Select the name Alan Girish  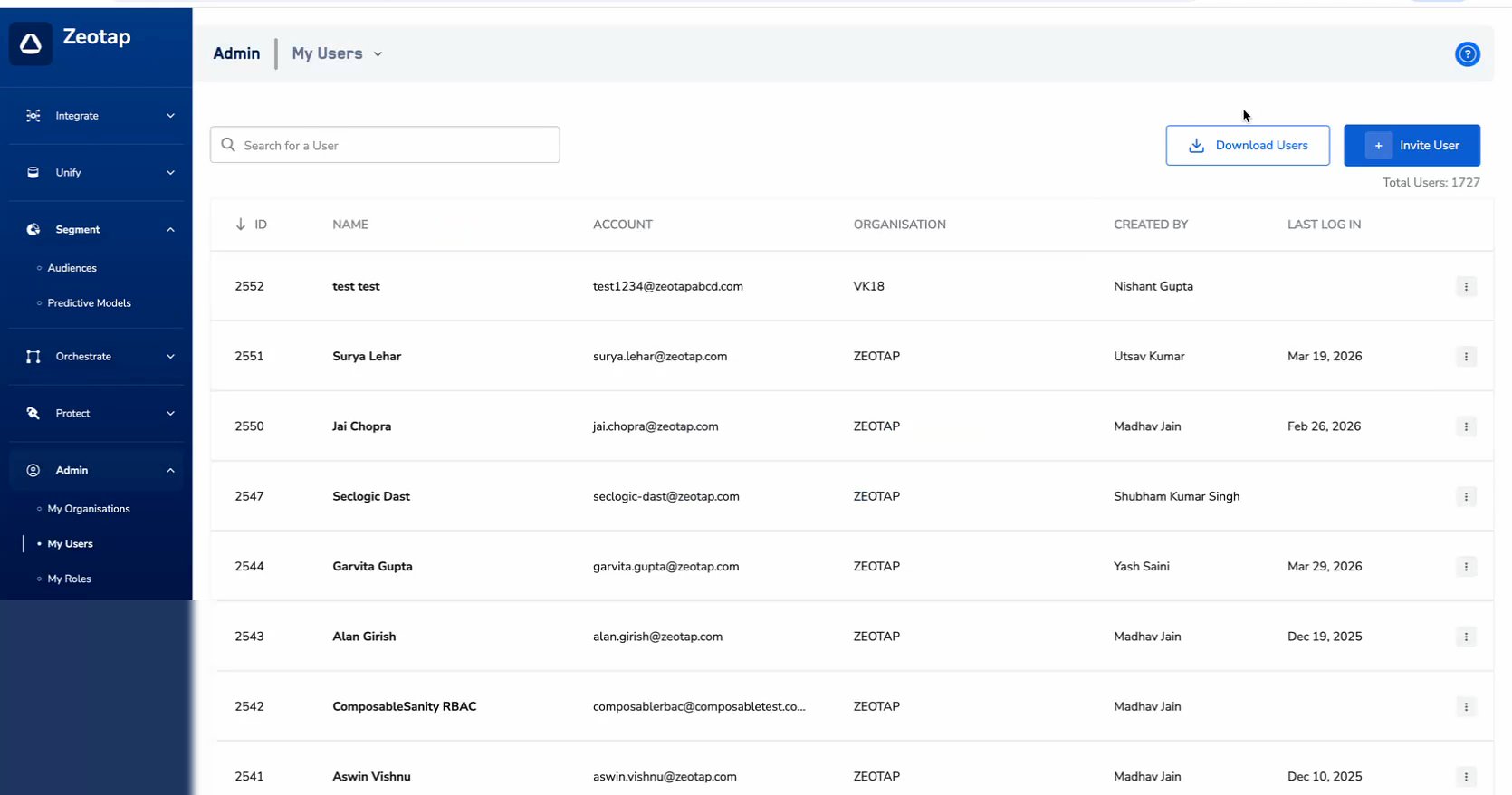364,637
